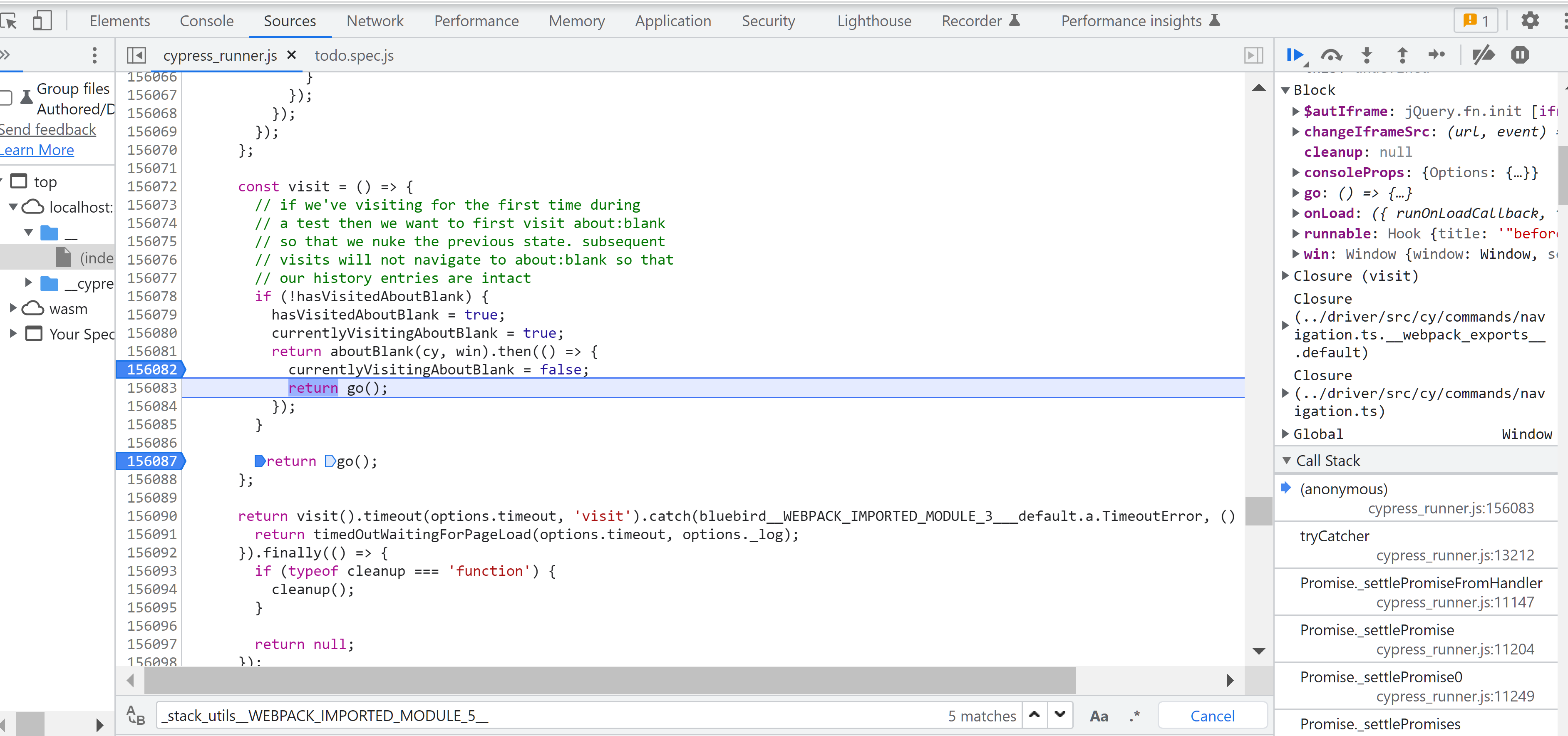Toggle the device toolbar
This screenshot has height=736, width=1568.
pyautogui.click(x=42, y=21)
